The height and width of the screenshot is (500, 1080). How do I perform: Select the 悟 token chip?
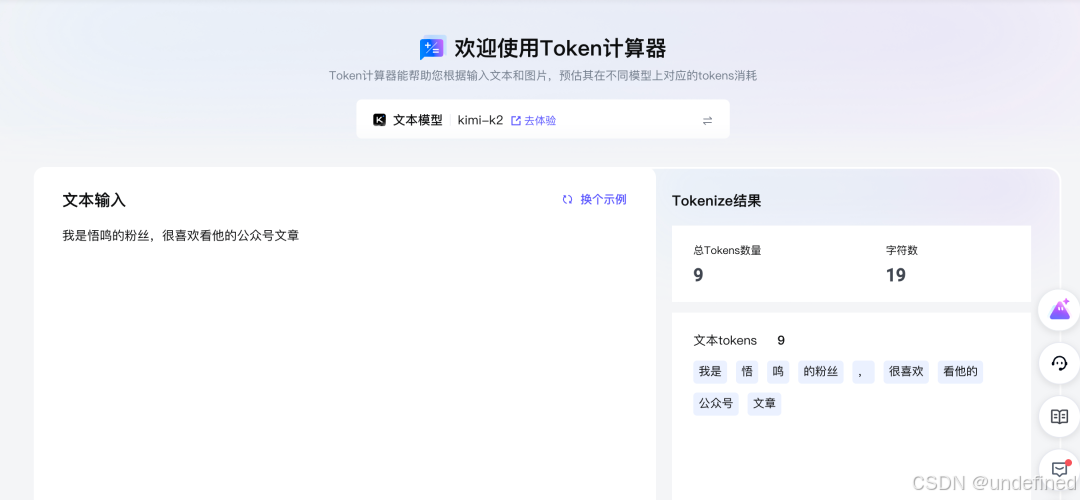[x=747, y=372]
